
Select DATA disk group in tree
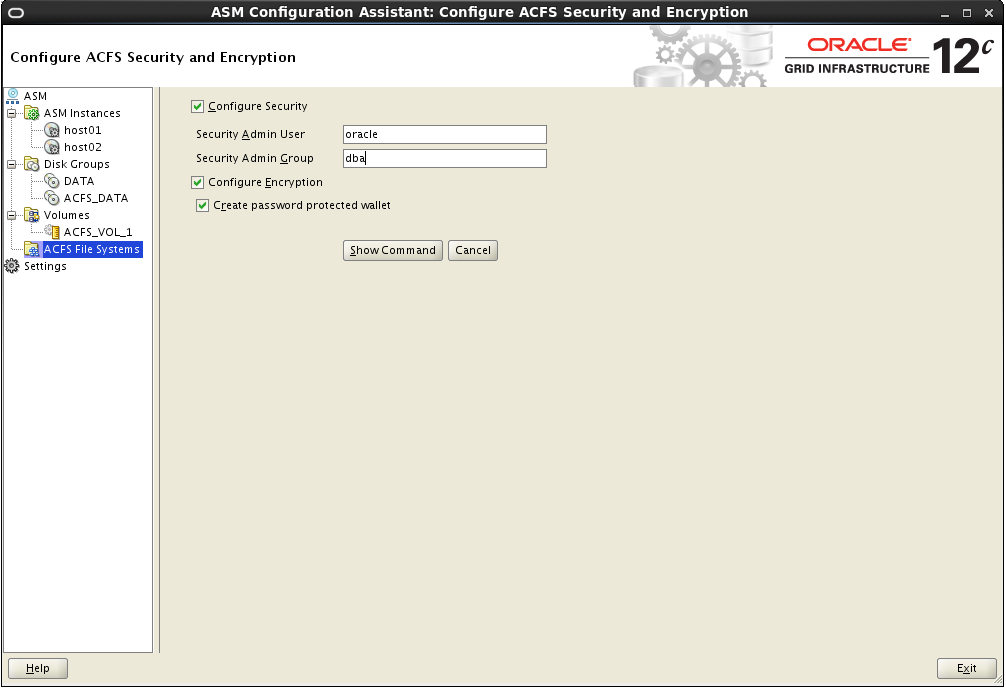tap(79, 181)
